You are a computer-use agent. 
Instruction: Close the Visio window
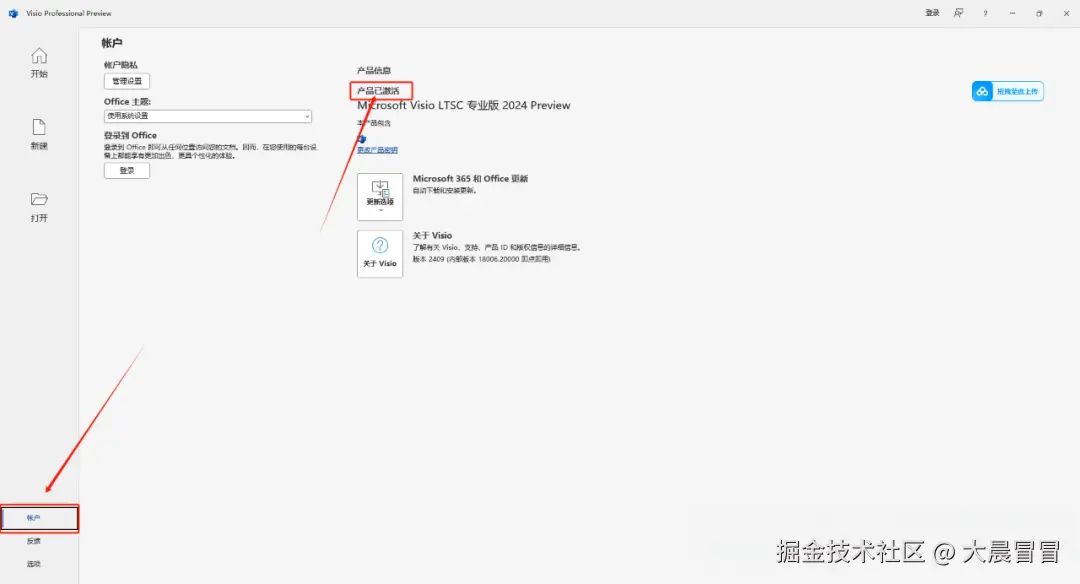click(x=1066, y=13)
